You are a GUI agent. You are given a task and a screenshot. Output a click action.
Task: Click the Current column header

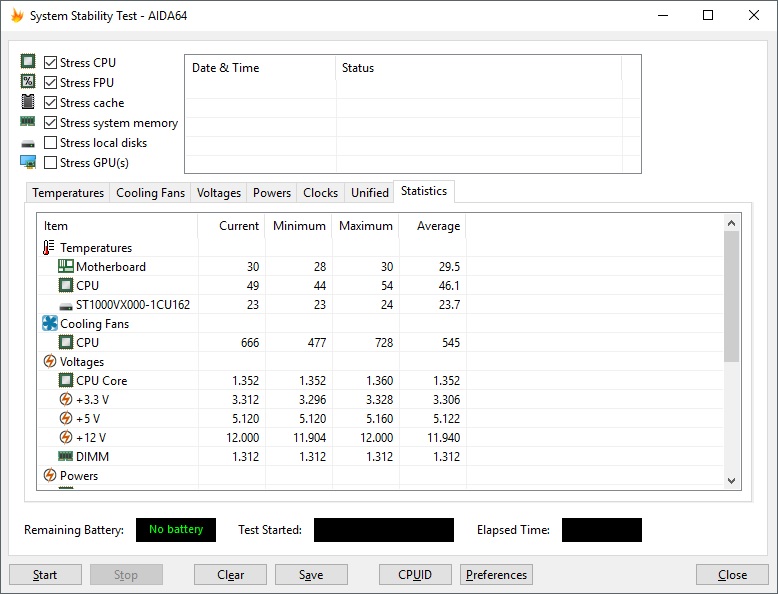(x=232, y=226)
